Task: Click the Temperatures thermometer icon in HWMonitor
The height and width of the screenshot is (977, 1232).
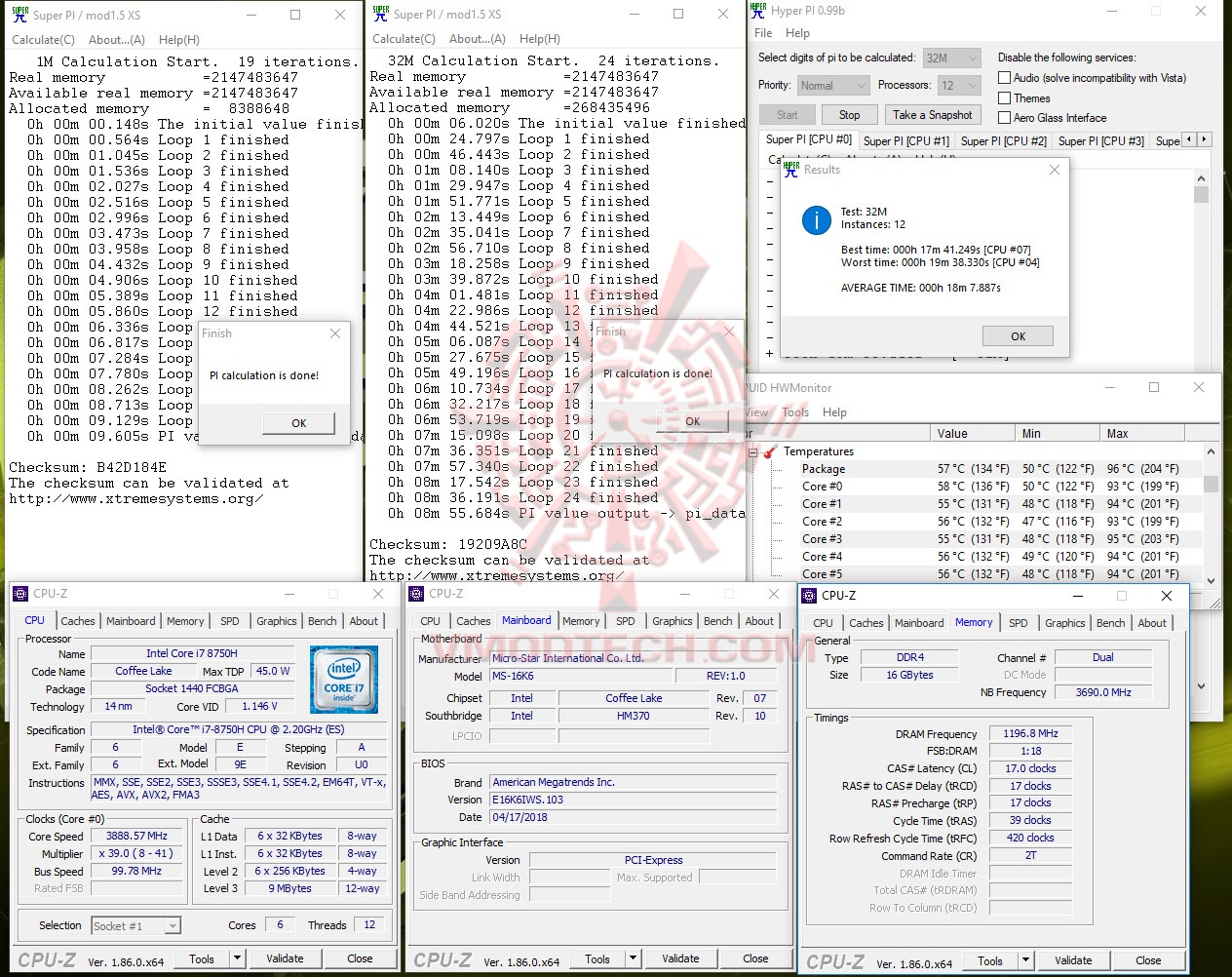Action: [770, 451]
